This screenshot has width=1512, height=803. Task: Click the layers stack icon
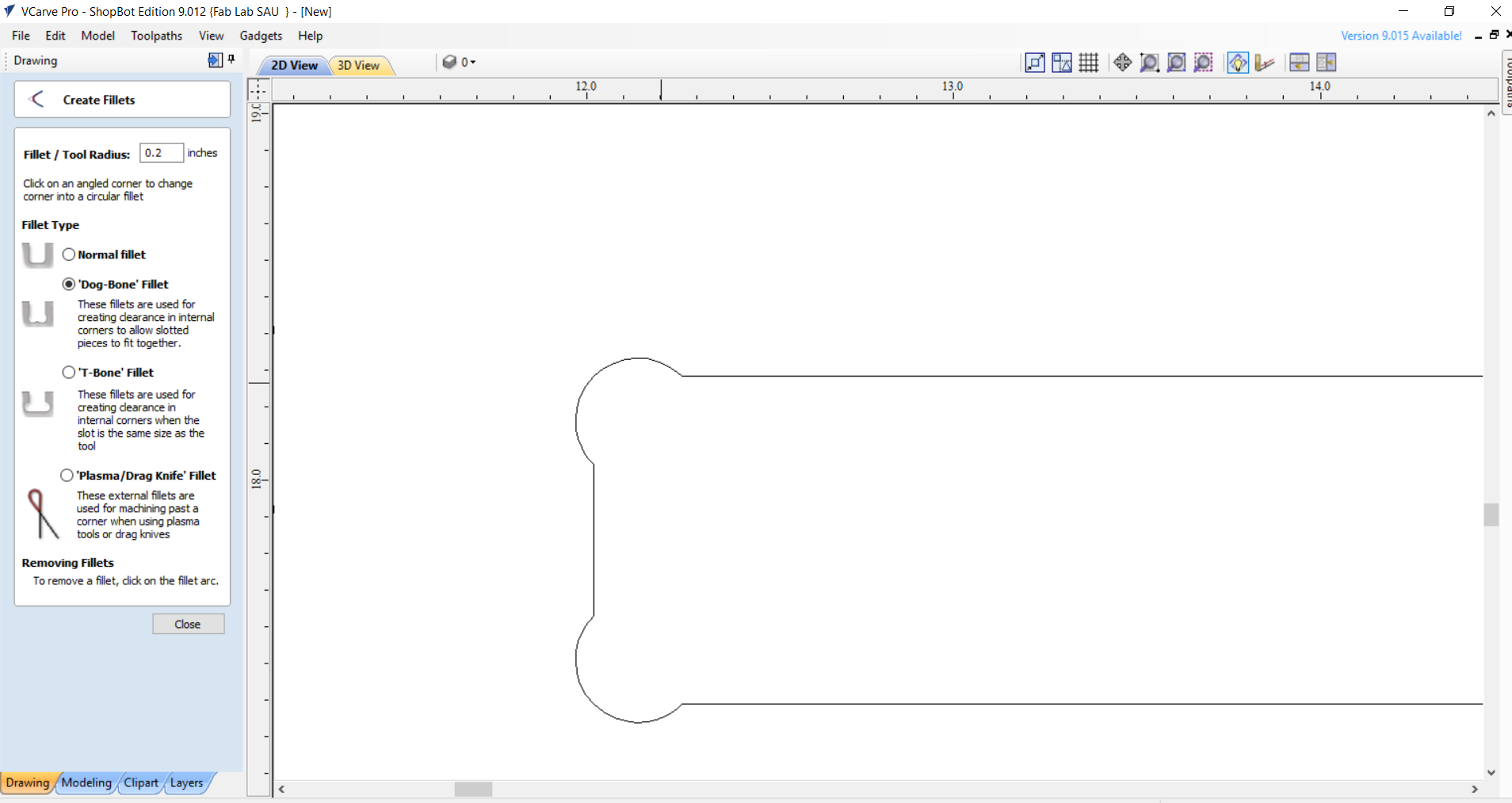[x=449, y=62]
